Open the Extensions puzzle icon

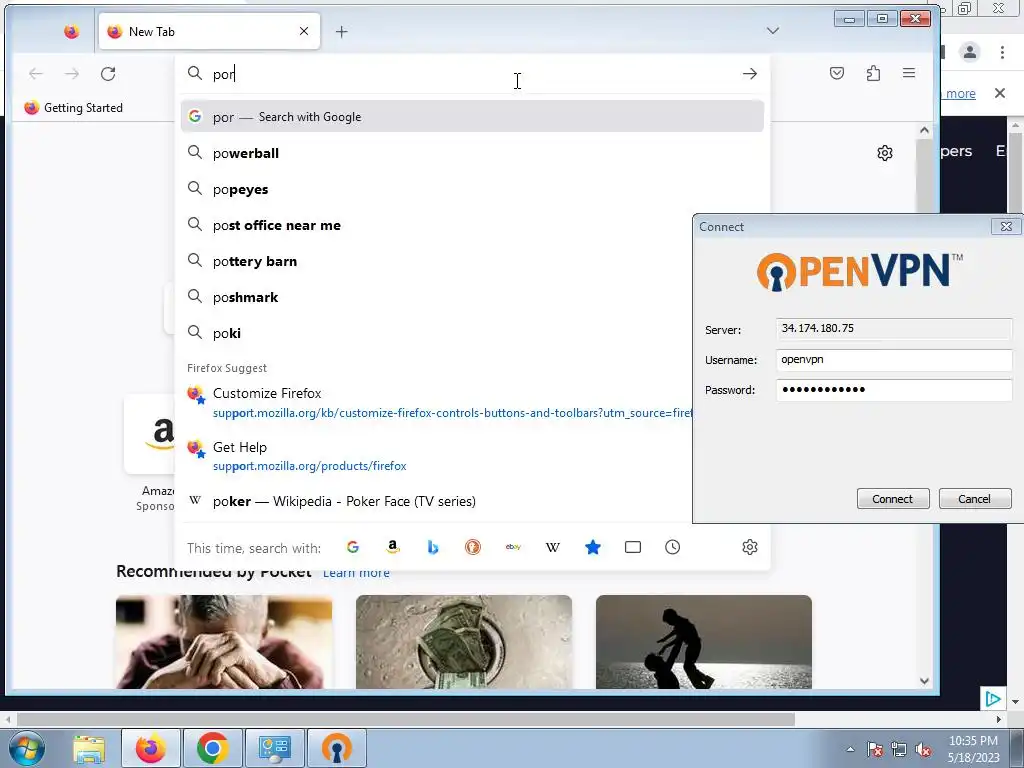click(x=873, y=73)
